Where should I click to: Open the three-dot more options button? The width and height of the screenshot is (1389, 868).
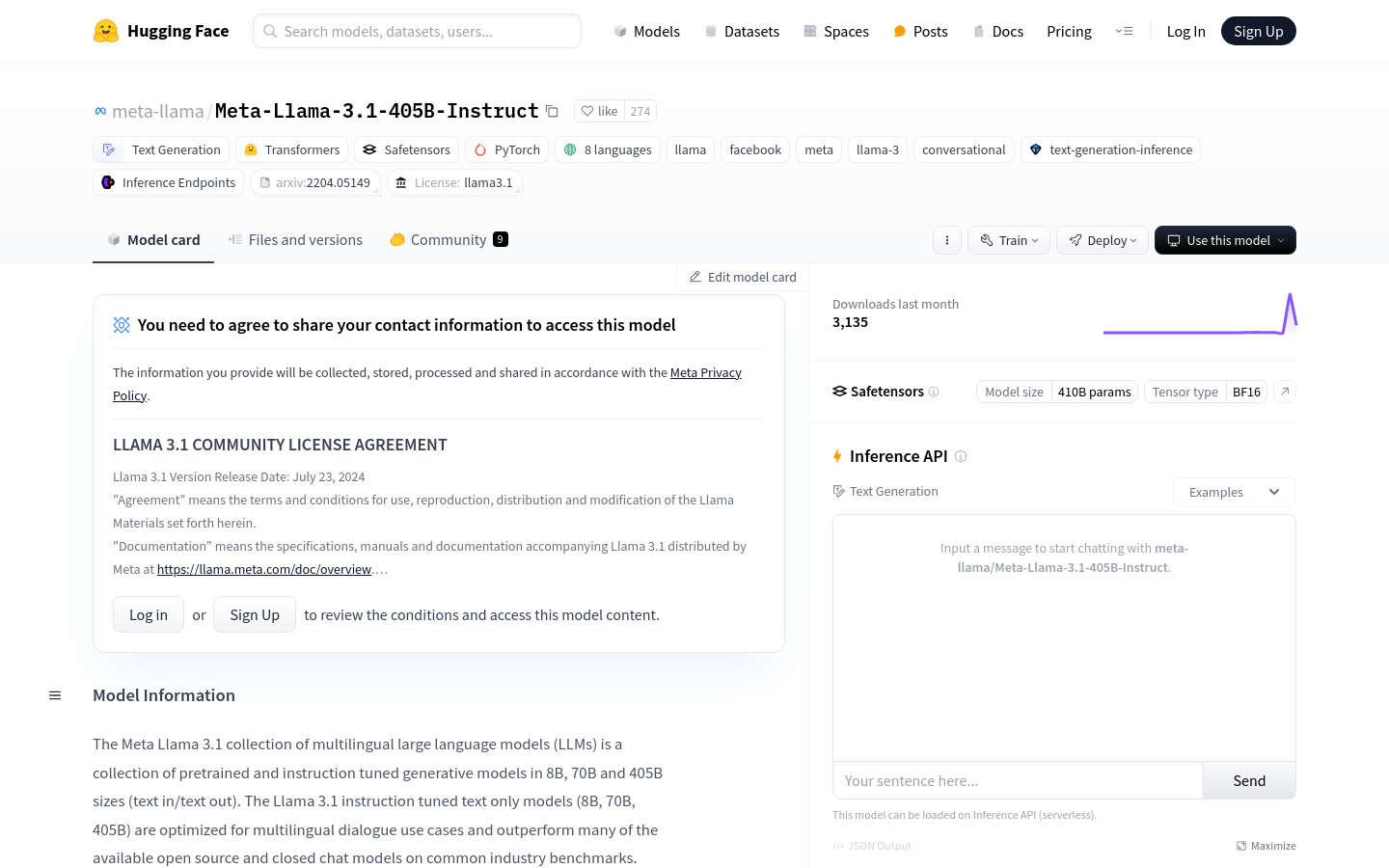(947, 240)
